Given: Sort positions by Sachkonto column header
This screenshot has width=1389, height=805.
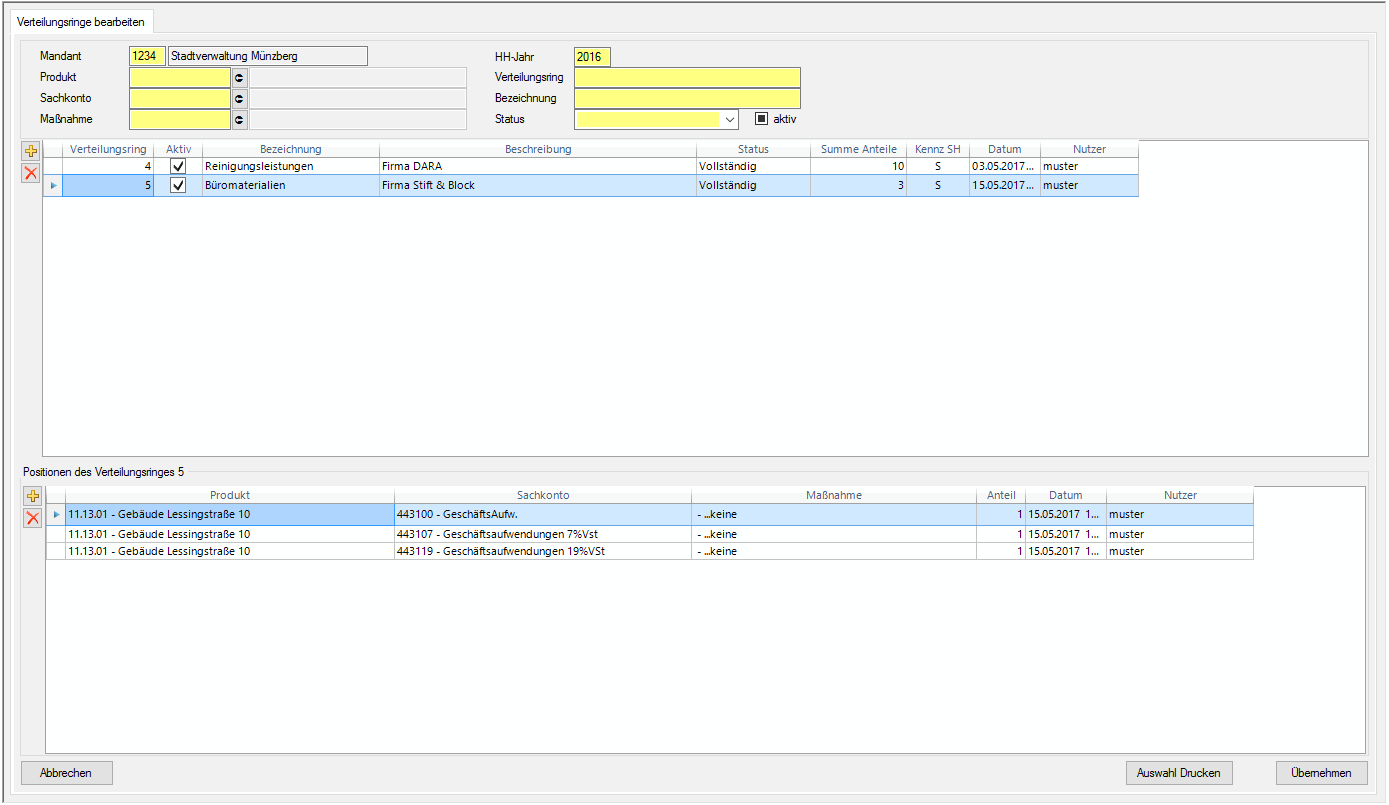Looking at the screenshot, I should click(x=542, y=495).
